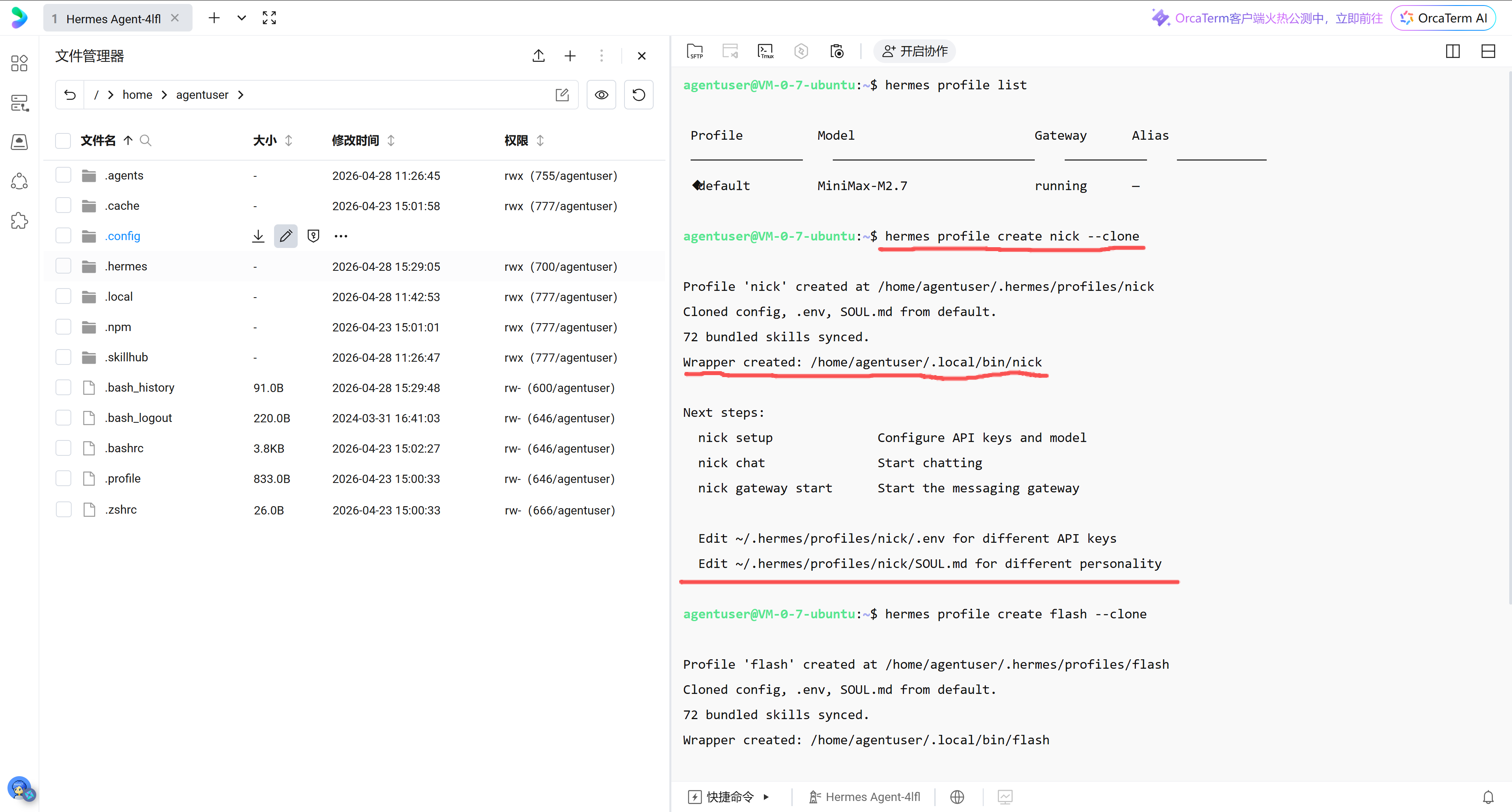1512x812 pixels.
Task: Click the 开启协作 collaboration button
Action: click(x=914, y=52)
